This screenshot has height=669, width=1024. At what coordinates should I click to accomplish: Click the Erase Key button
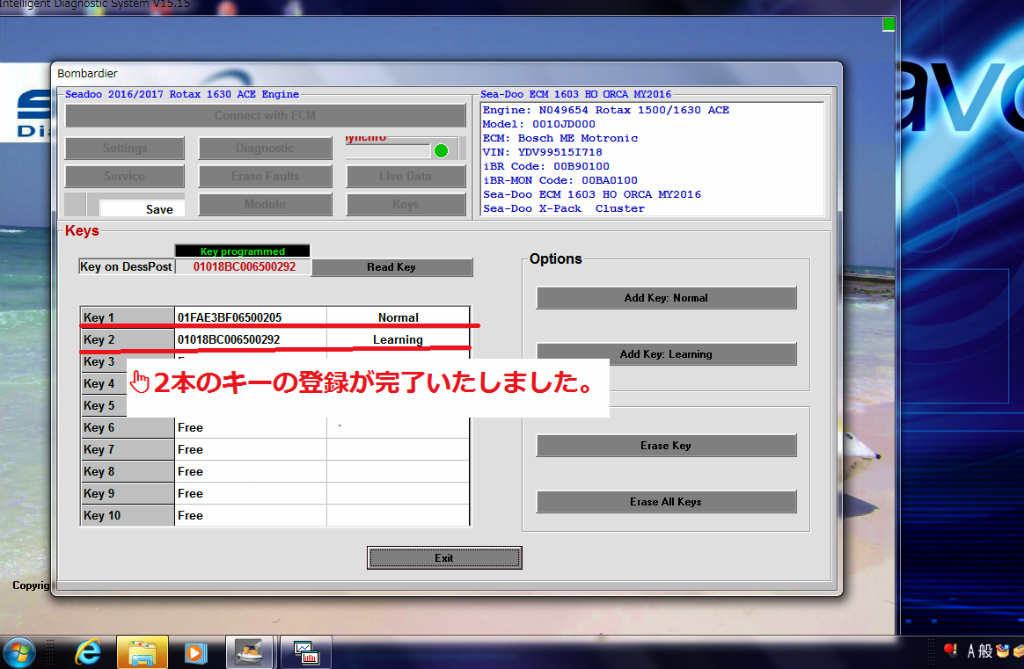(x=666, y=446)
